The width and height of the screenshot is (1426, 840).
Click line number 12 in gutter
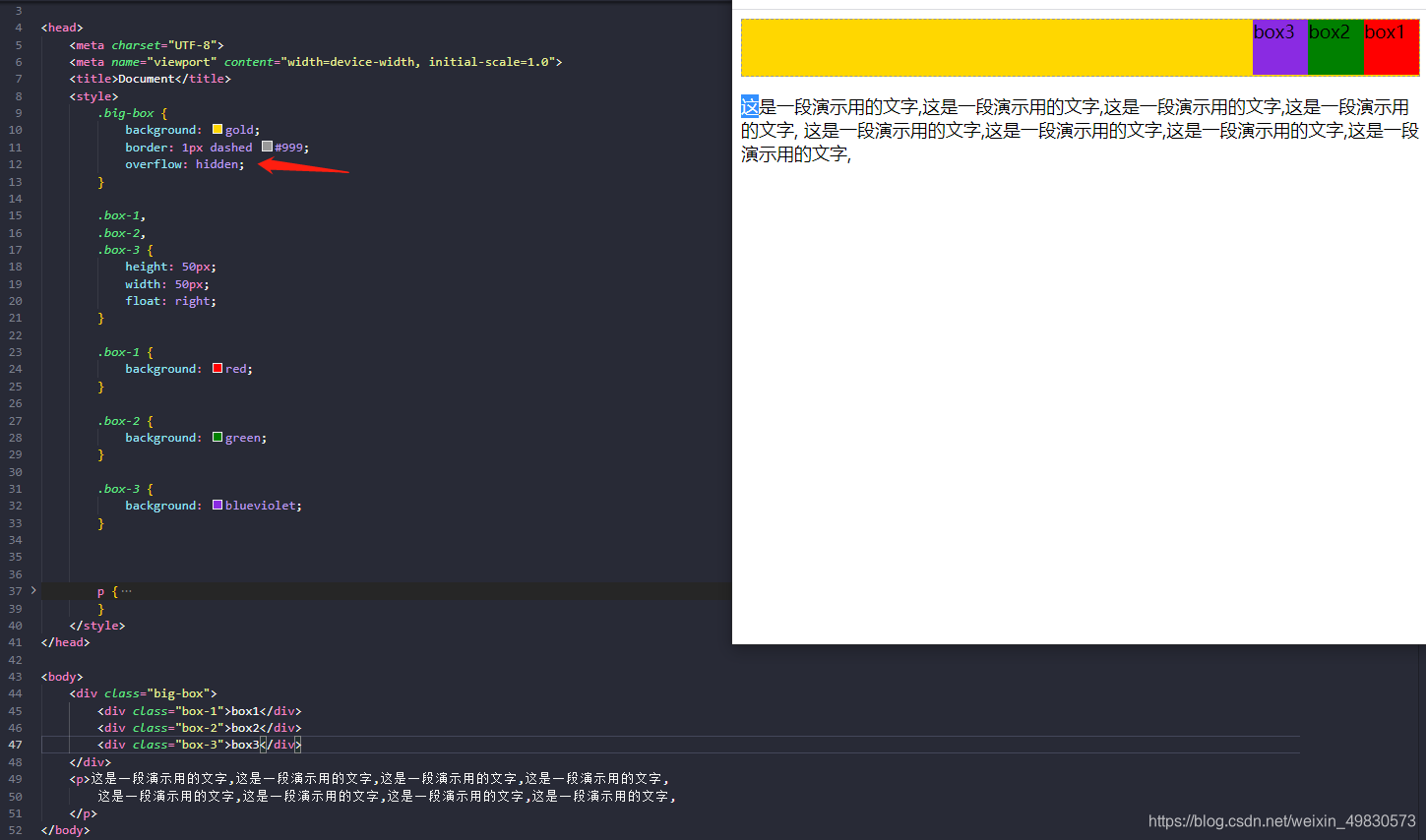coord(15,164)
